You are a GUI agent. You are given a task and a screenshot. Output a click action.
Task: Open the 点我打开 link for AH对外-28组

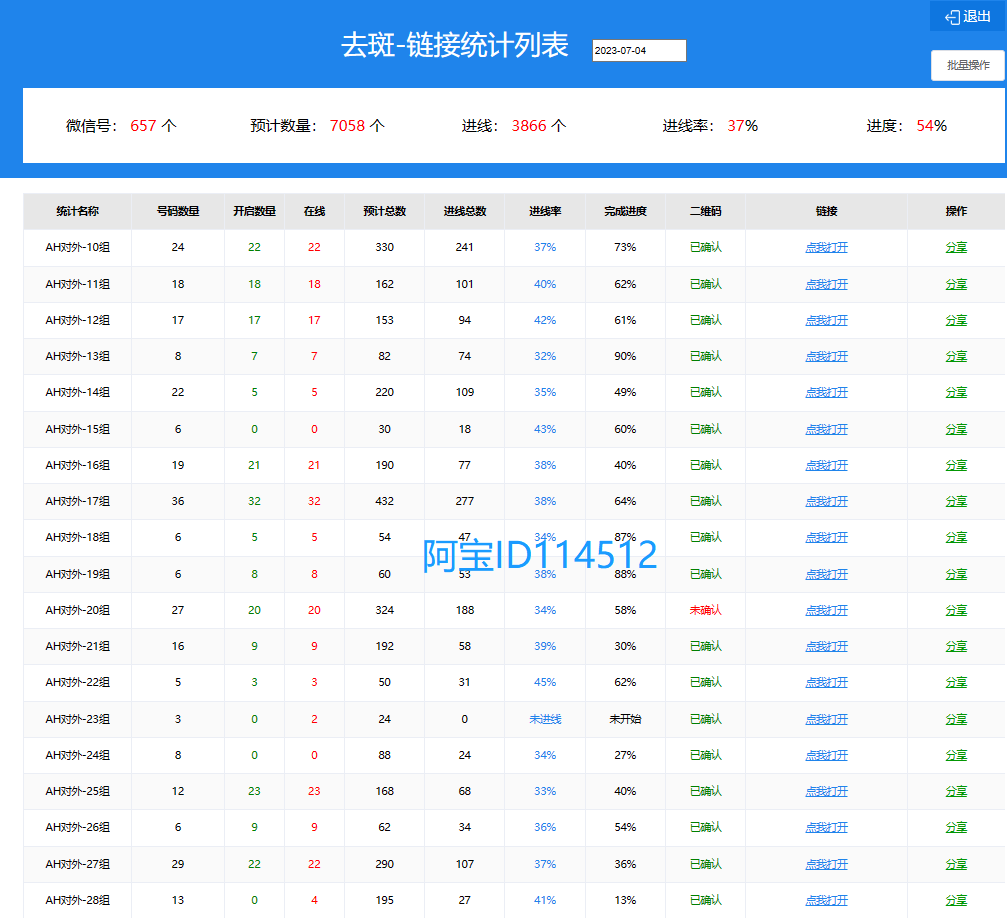point(827,901)
